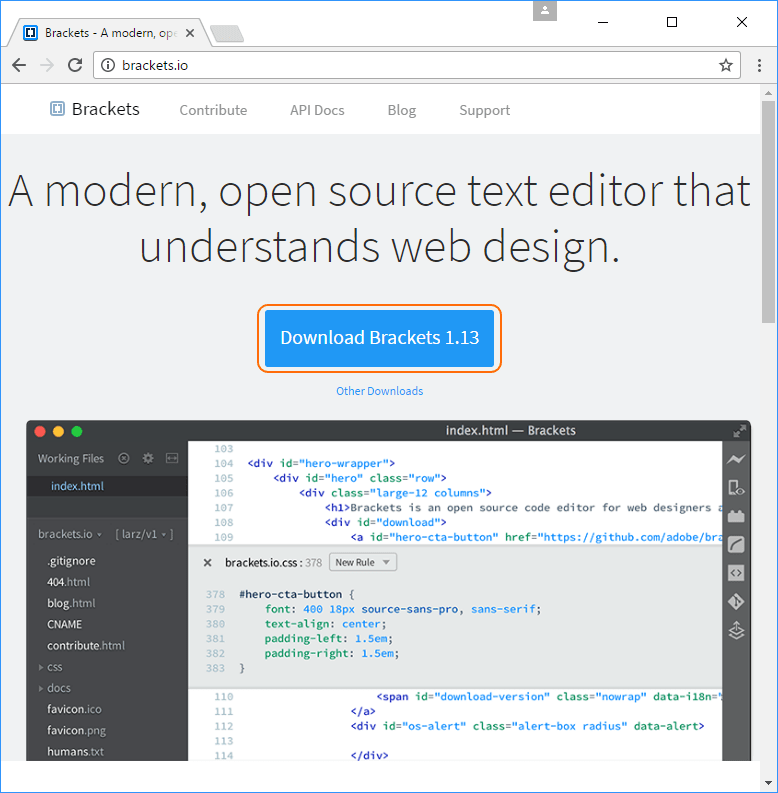
Task: Open 404.html in the file tree
Action: coord(68,582)
